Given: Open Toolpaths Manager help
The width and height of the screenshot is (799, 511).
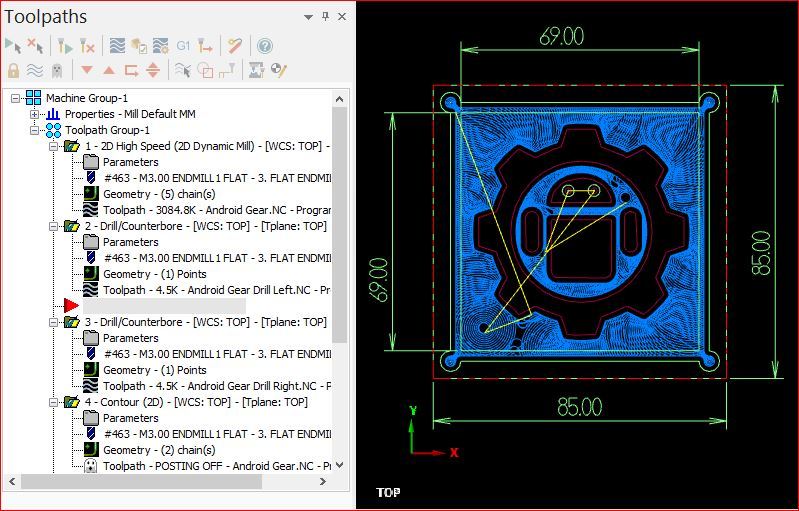Looking at the screenshot, I should tap(265, 46).
